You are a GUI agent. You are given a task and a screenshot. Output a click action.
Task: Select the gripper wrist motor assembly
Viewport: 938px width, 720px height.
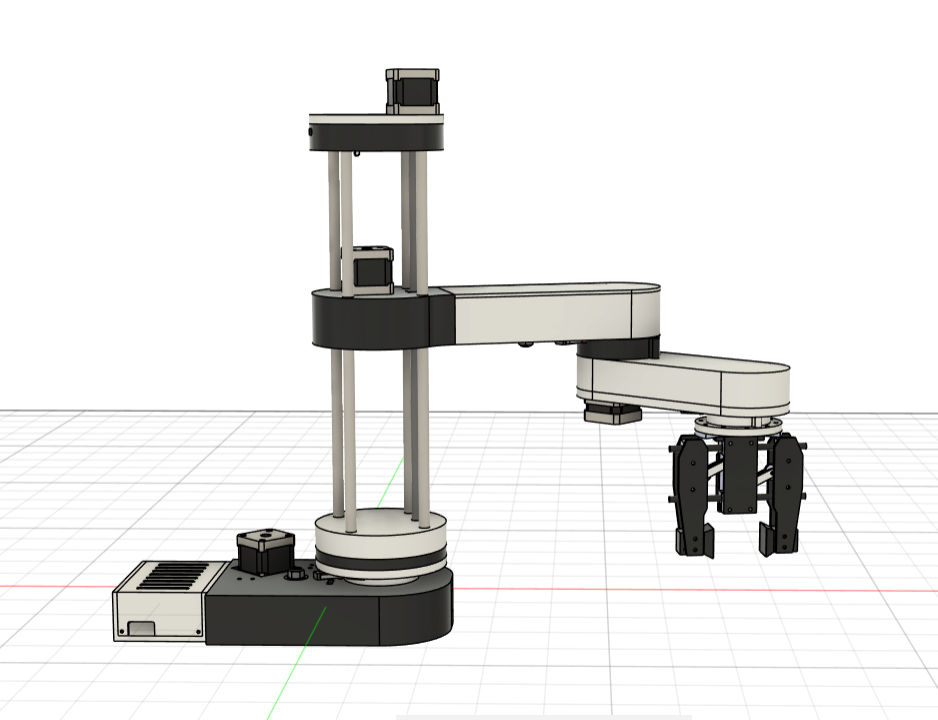(x=736, y=425)
